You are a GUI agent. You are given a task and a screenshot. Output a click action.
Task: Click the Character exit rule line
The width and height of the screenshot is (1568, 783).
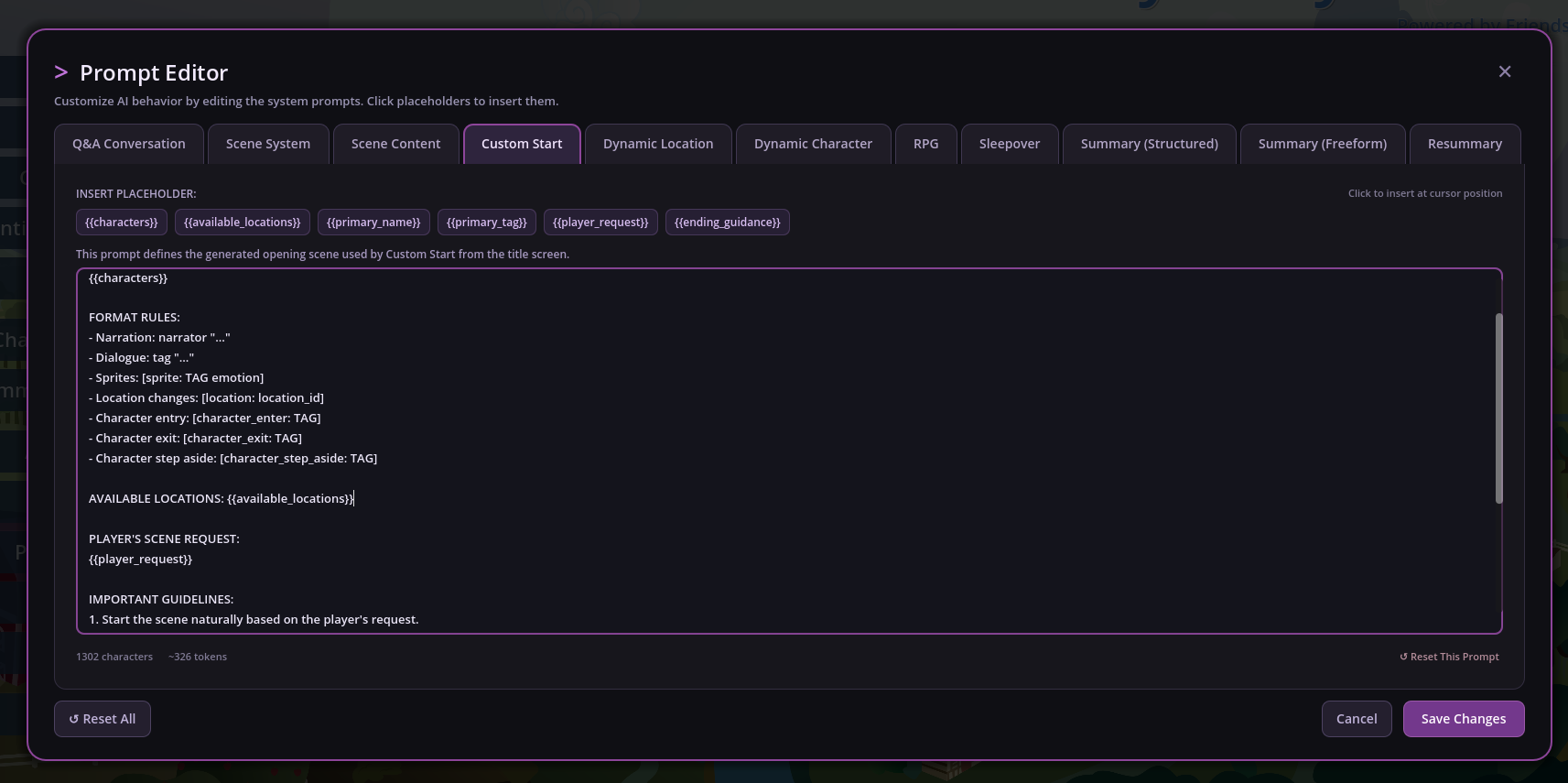pos(196,438)
